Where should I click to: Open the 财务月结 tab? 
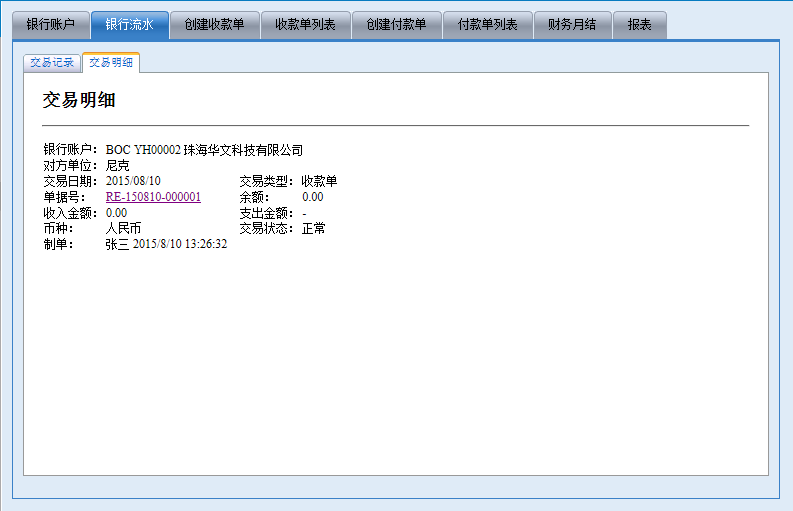click(x=572, y=25)
